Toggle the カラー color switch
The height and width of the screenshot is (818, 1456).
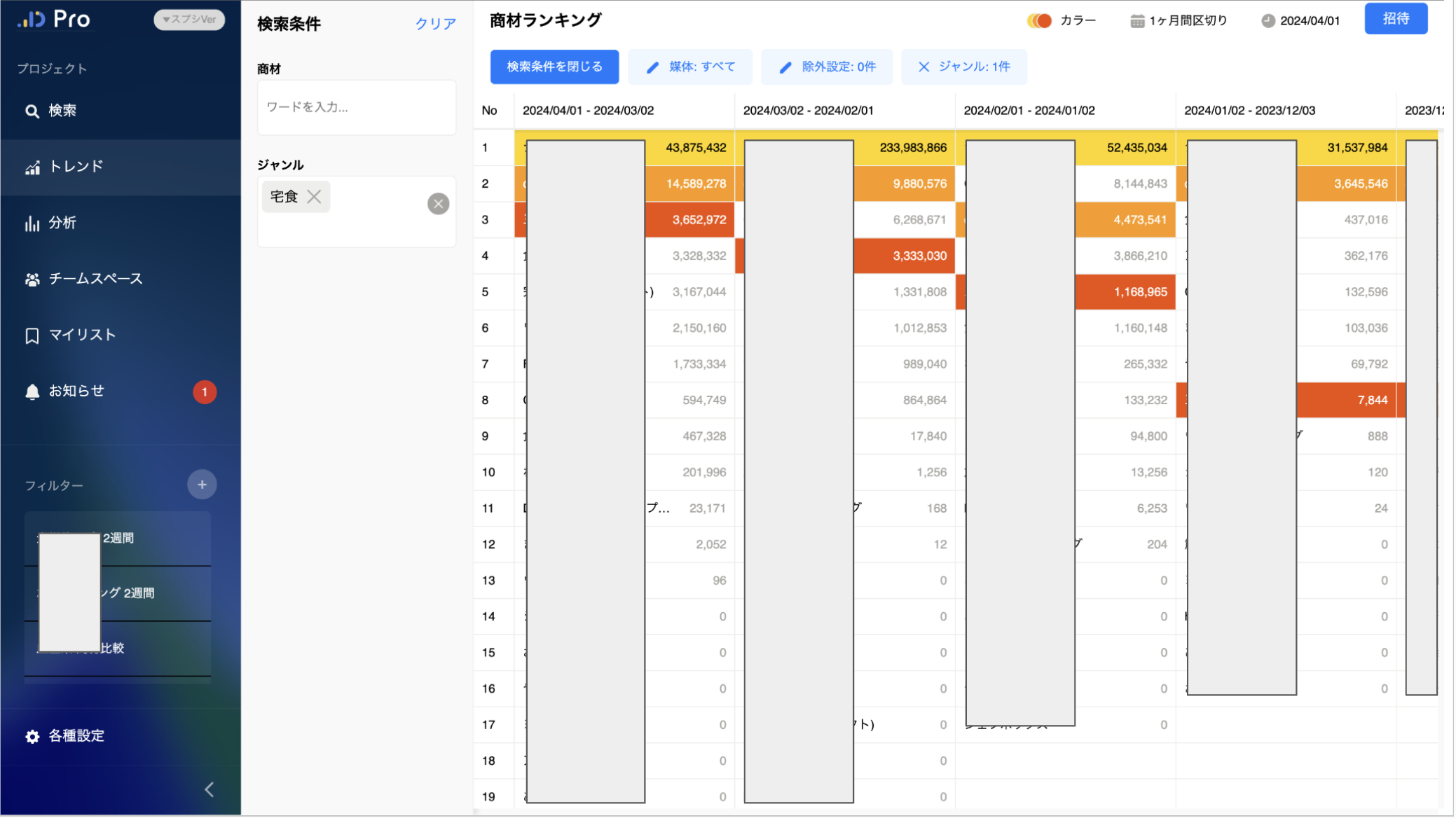tap(1041, 21)
